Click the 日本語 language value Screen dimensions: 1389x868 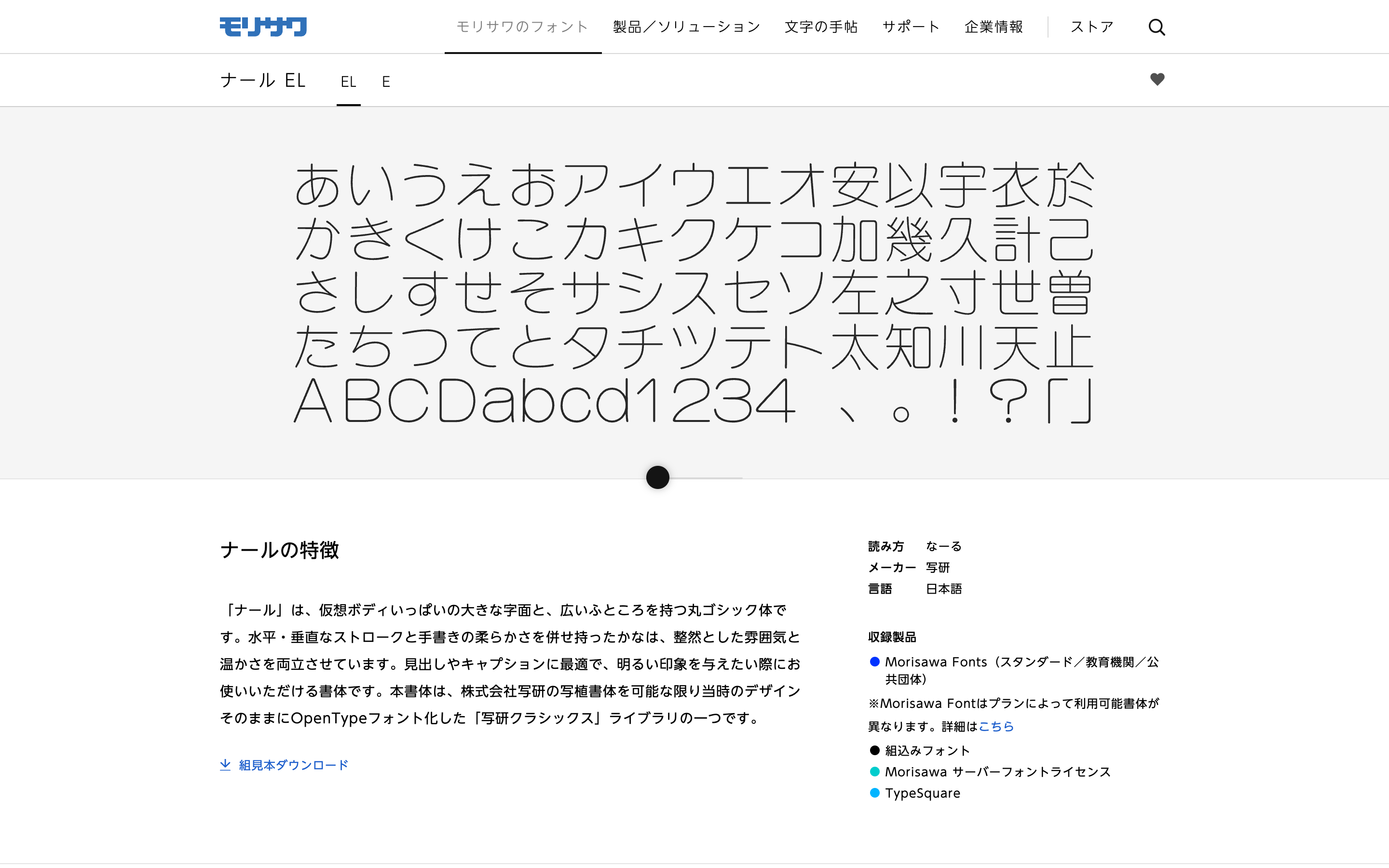[x=943, y=588]
